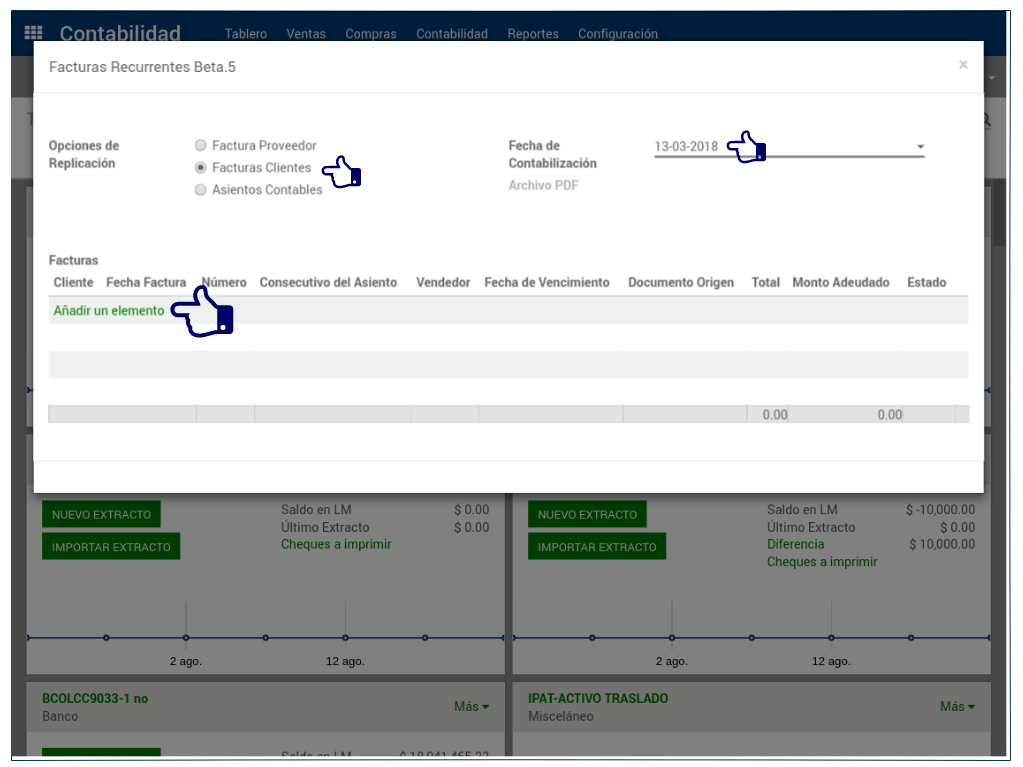Viewport: 1023px width, 767px height.
Task: Open the Compras menu
Action: [x=371, y=34]
